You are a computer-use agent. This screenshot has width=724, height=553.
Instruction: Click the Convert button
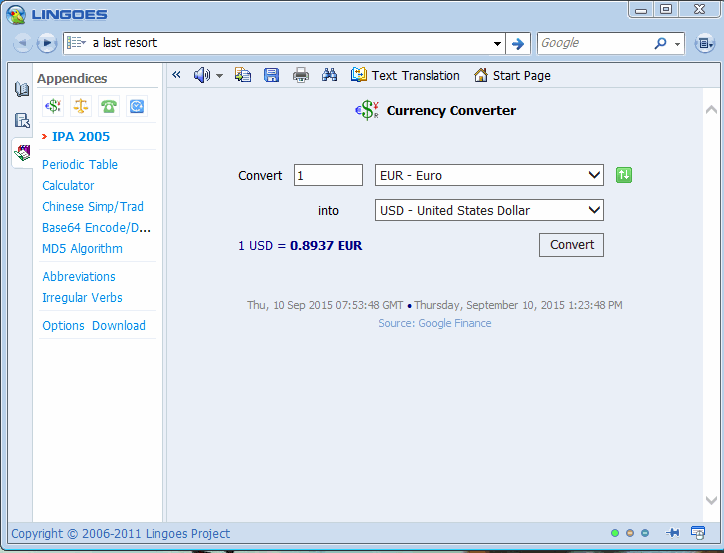[571, 245]
